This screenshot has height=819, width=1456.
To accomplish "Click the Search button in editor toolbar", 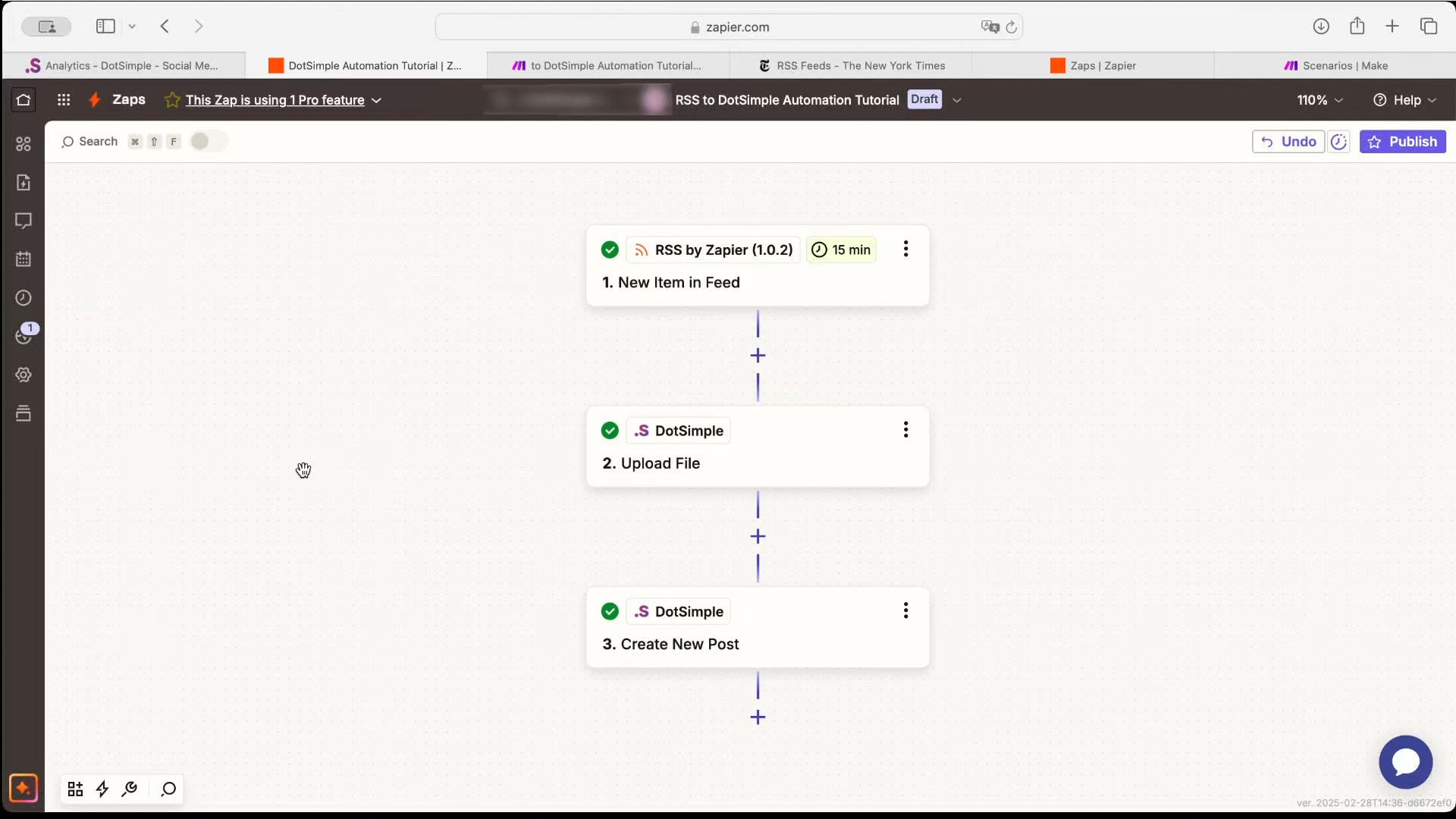I will pos(89,142).
